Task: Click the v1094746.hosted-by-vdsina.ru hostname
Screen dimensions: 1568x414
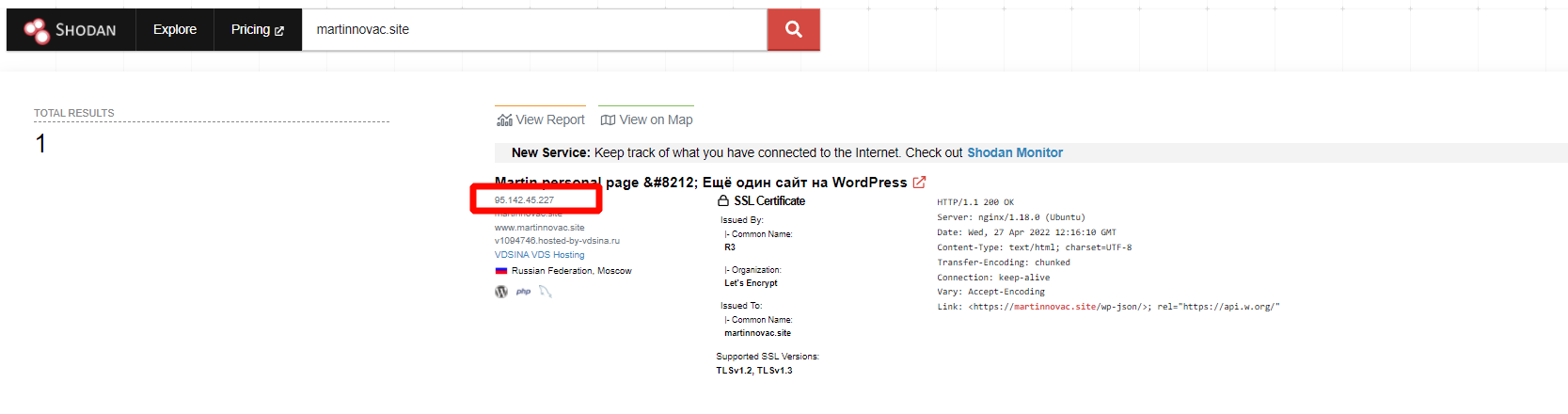Action: coord(557,241)
